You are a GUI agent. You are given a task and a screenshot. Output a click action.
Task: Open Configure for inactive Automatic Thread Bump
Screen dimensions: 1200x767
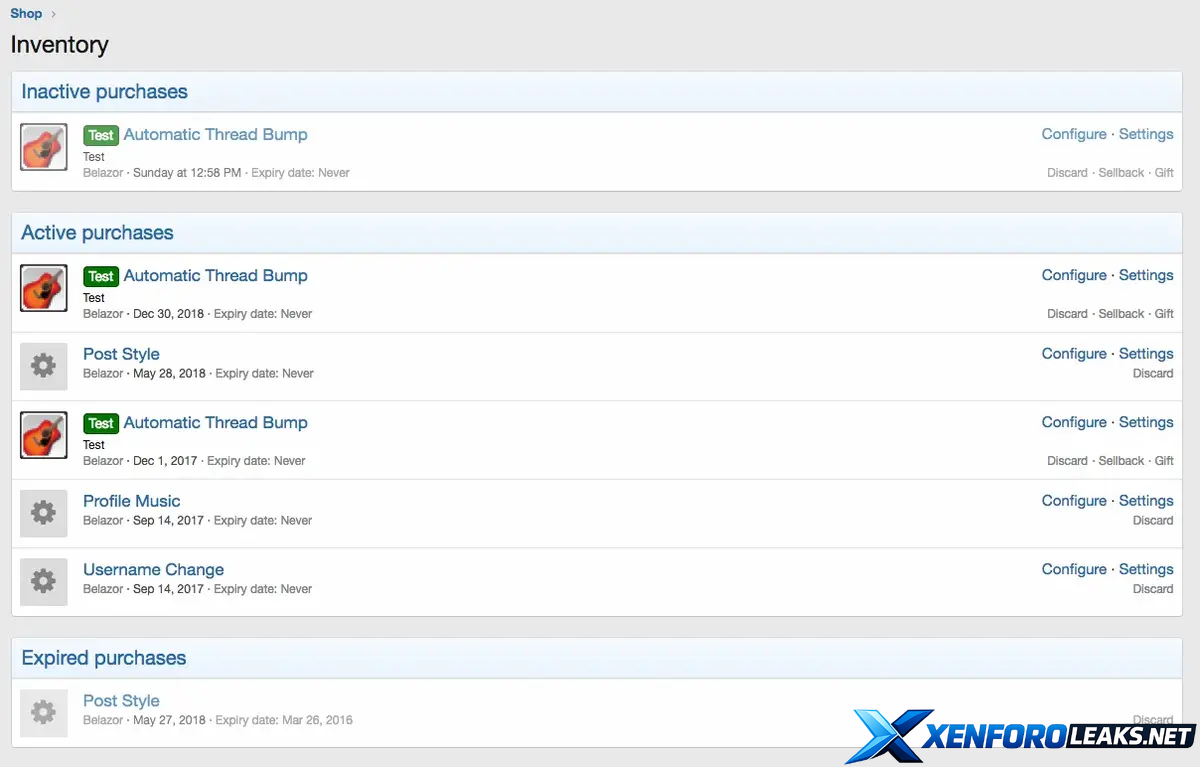(1074, 134)
